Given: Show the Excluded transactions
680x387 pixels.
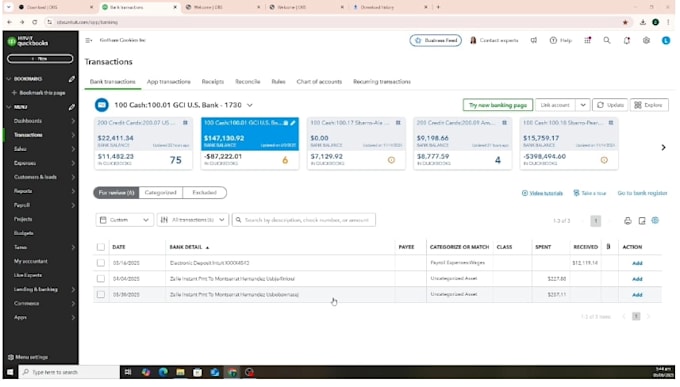Looking at the screenshot, I should (204, 193).
